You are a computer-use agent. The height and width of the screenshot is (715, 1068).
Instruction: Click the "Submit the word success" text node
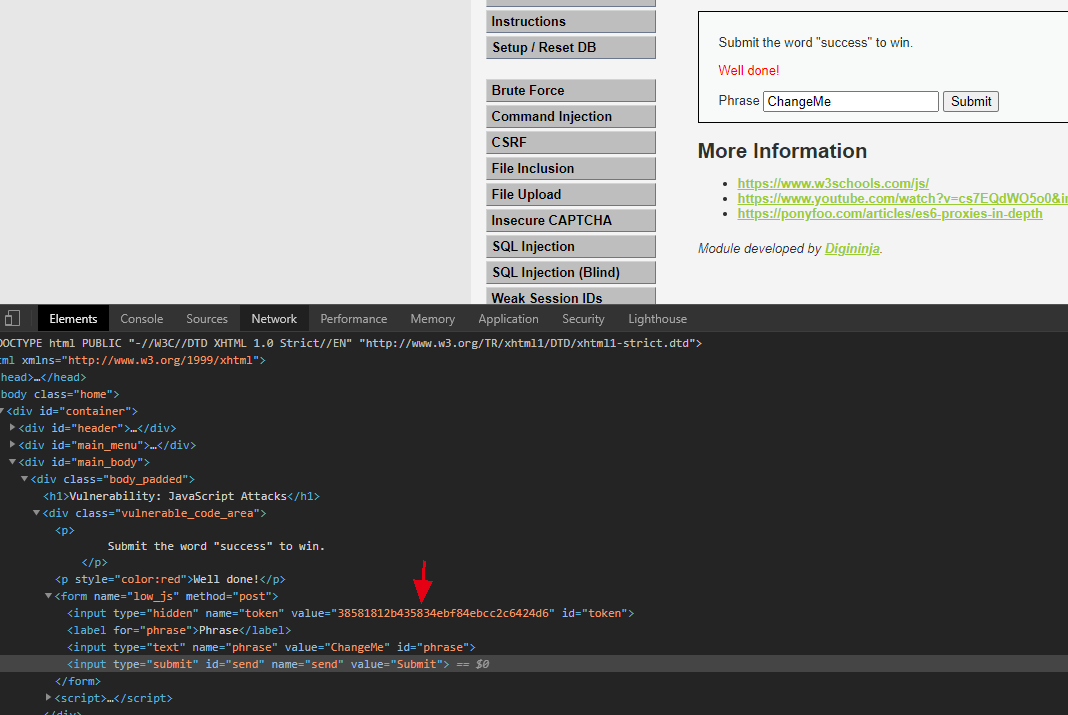pyautogui.click(x=216, y=546)
